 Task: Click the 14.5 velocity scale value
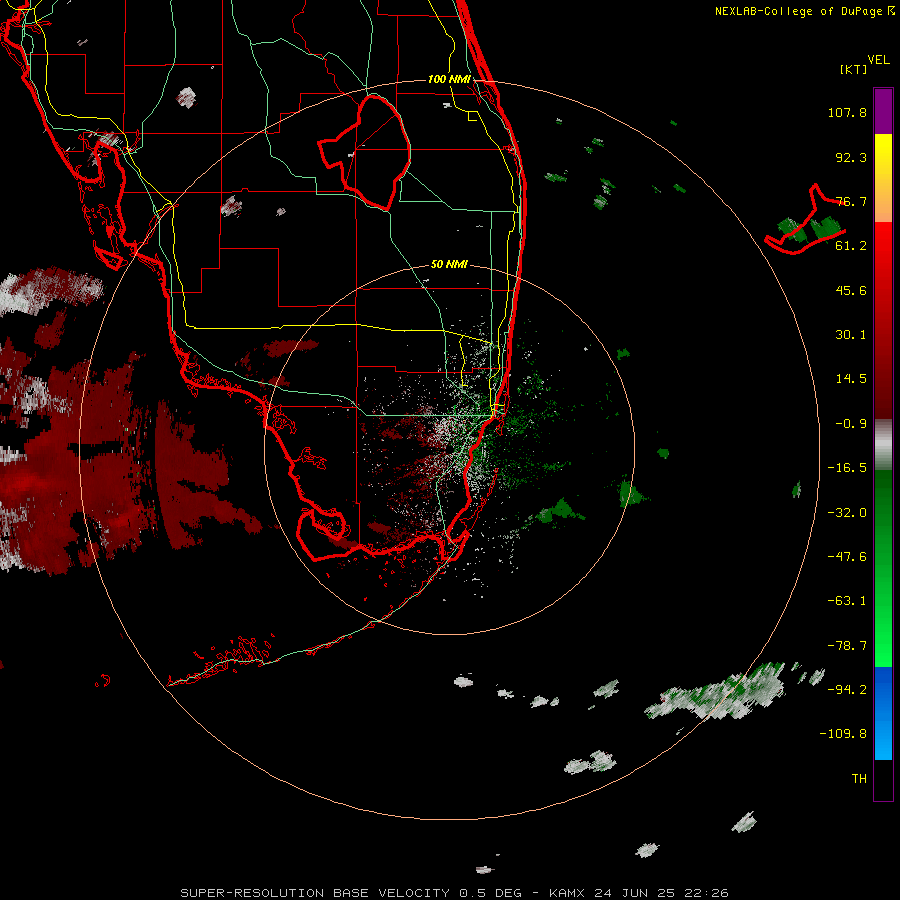point(851,379)
